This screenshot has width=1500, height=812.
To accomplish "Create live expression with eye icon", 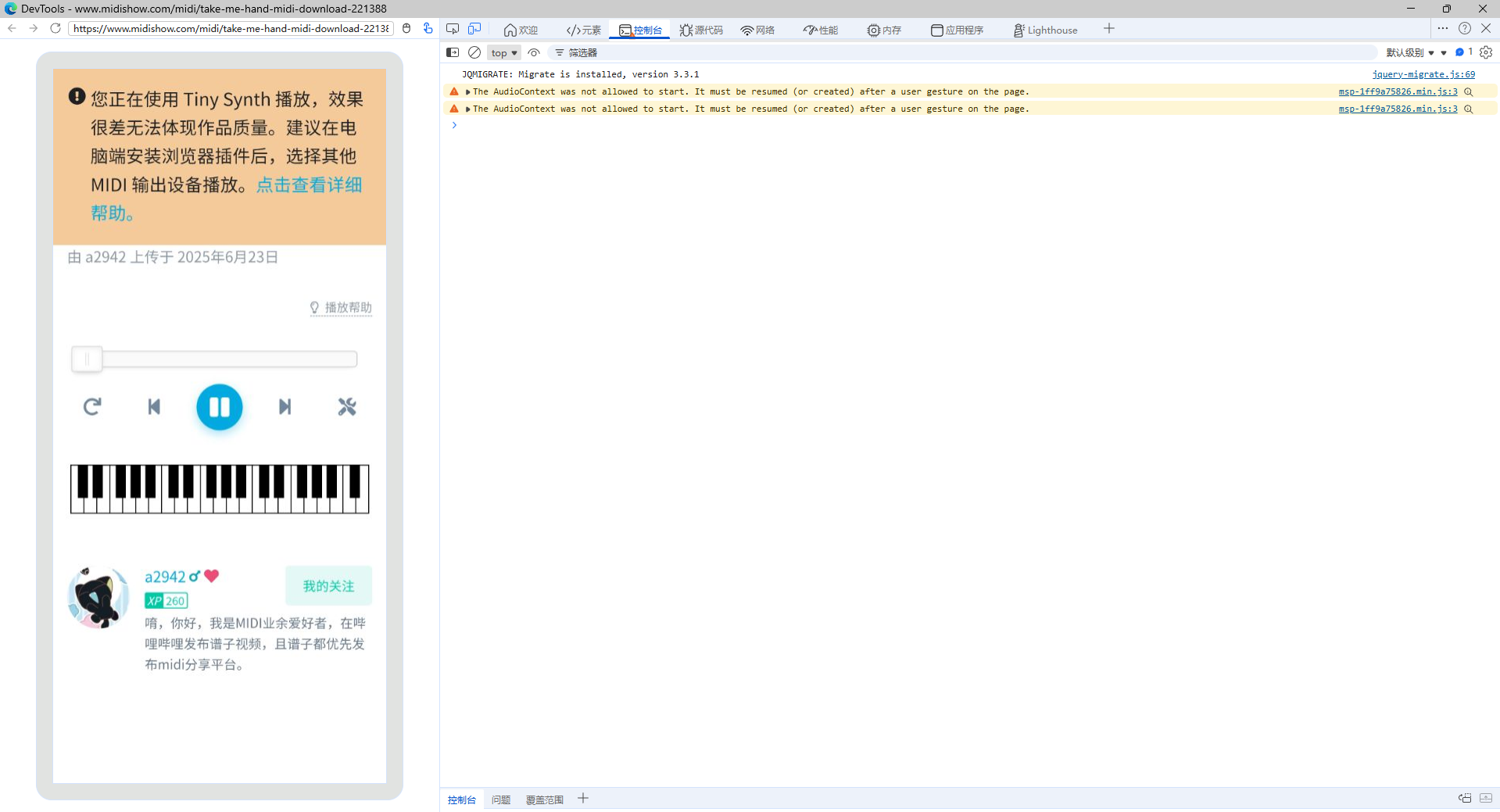I will tap(534, 52).
